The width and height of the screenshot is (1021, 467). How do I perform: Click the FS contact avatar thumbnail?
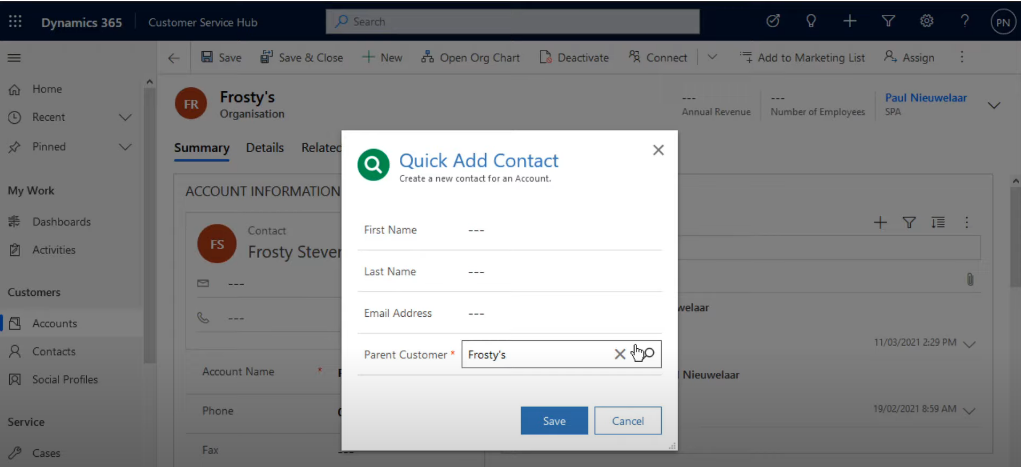coord(217,244)
